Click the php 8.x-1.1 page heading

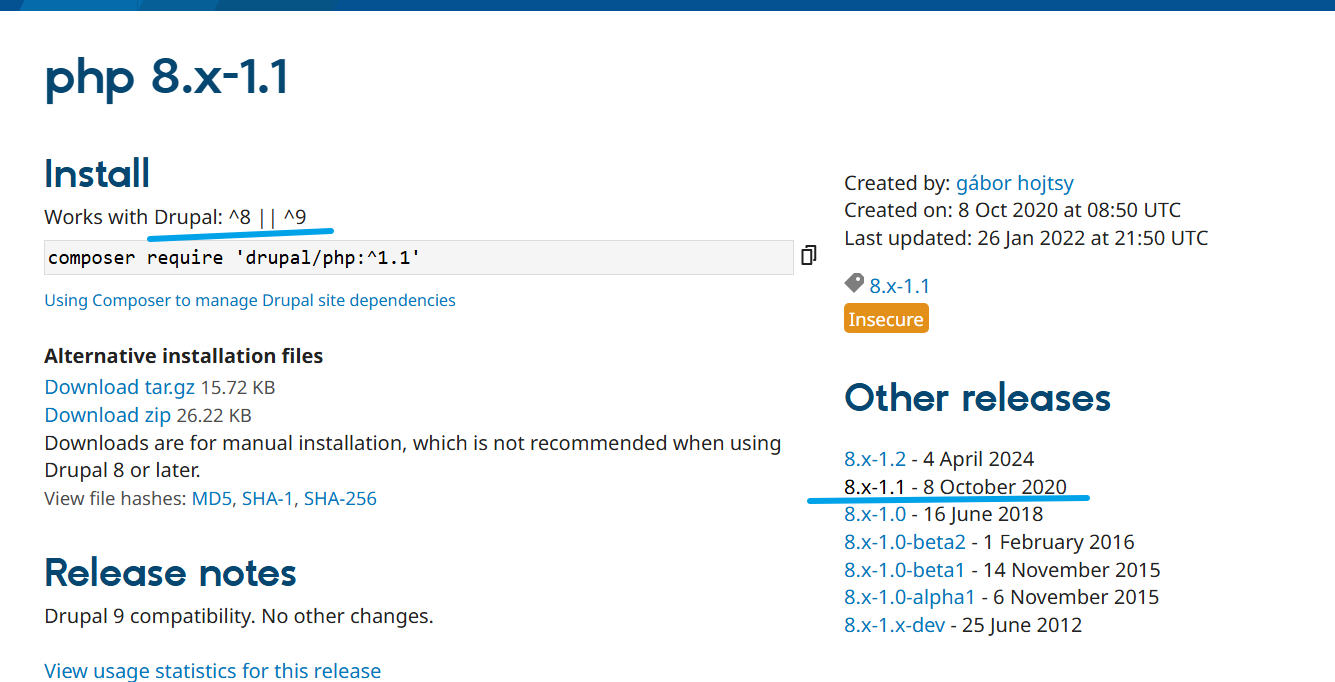167,78
